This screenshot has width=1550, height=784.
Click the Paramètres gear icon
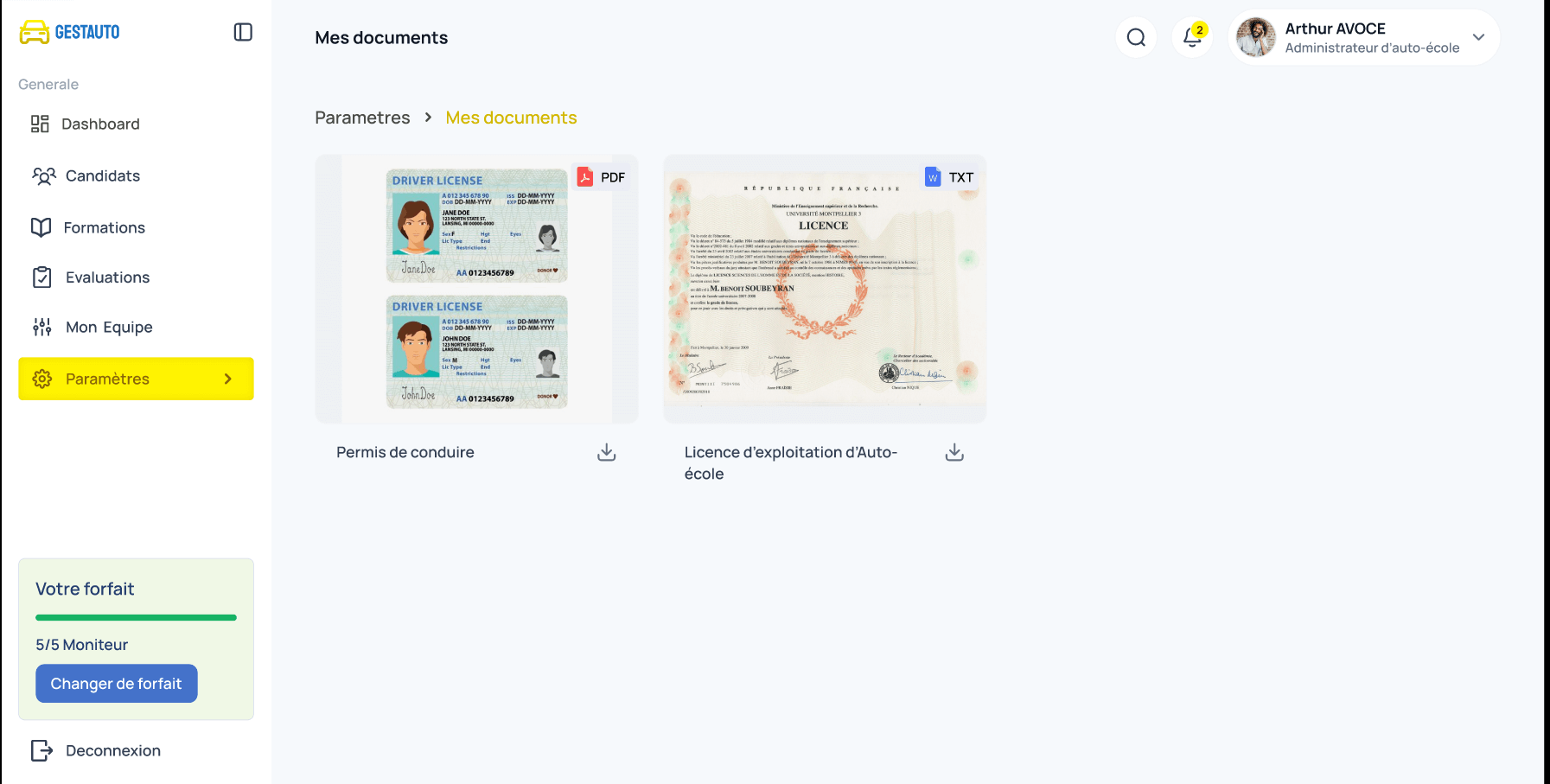[41, 379]
